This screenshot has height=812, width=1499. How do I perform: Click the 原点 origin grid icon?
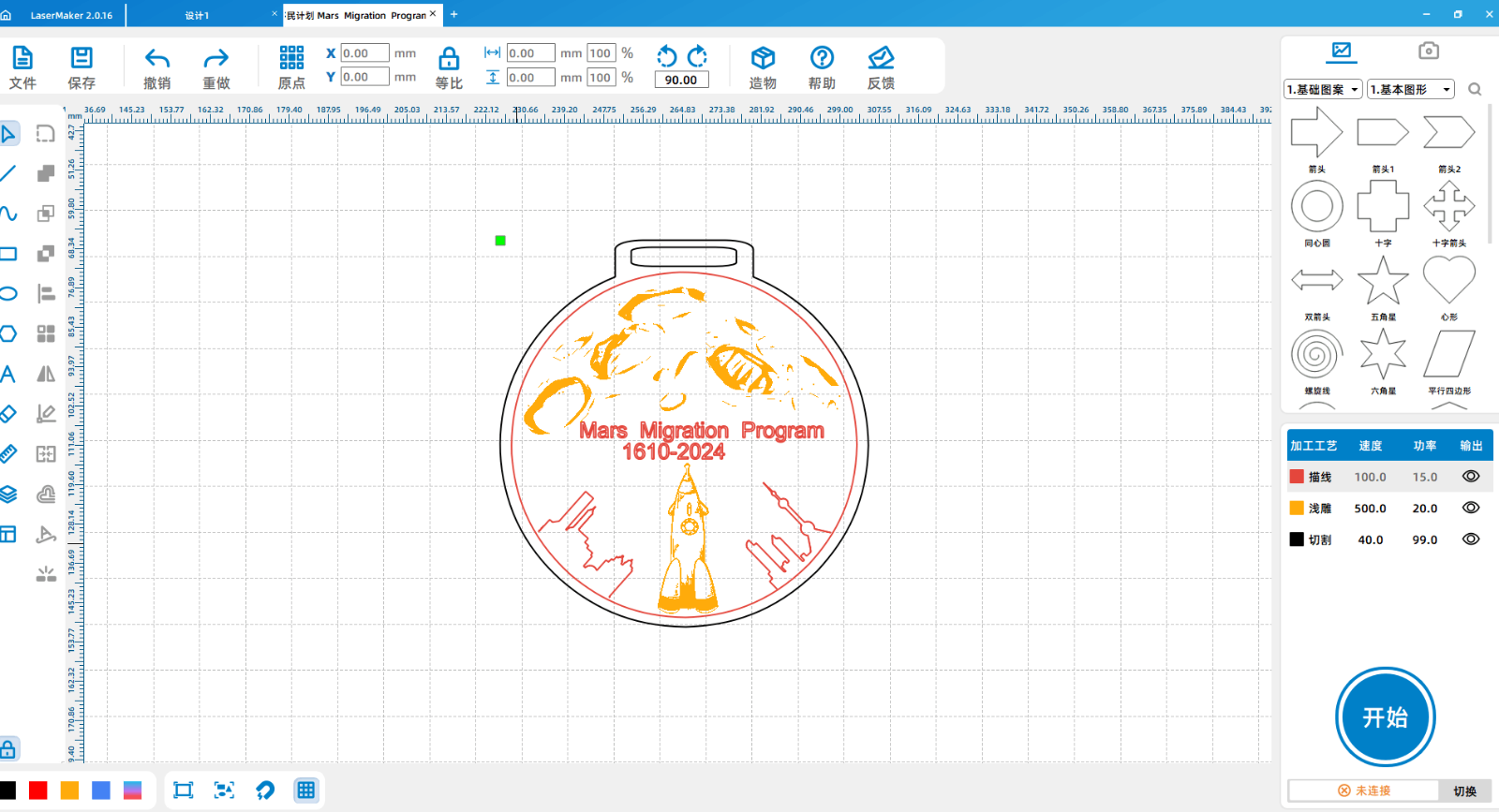[x=291, y=58]
